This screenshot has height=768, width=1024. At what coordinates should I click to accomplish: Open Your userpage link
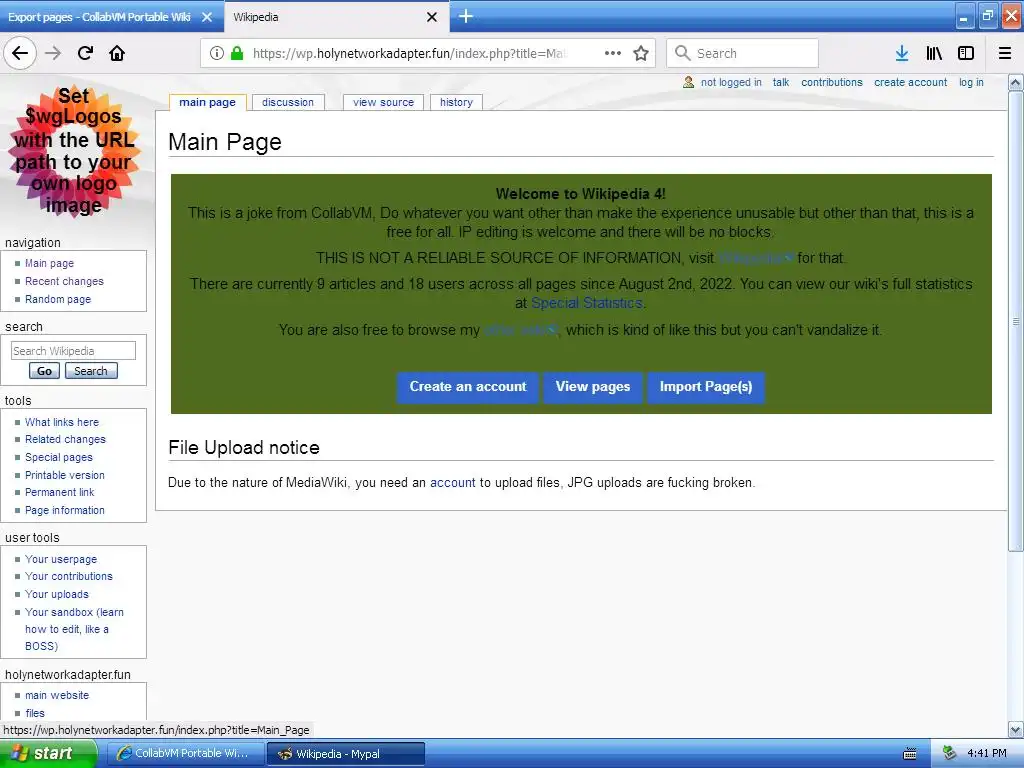[x=61, y=559]
